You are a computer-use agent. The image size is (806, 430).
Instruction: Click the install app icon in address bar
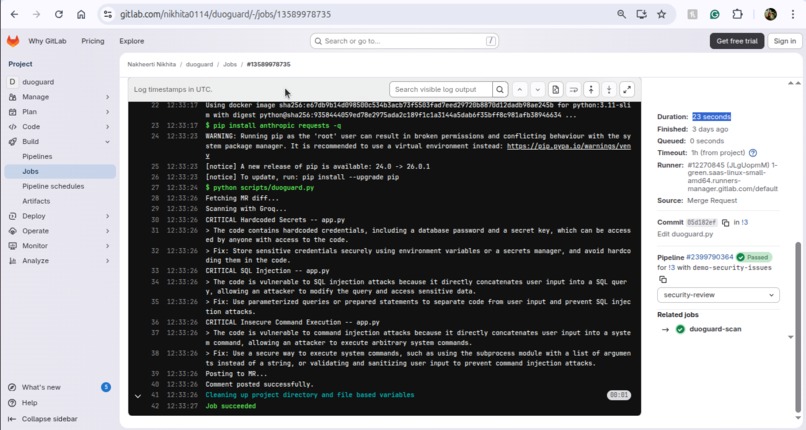pyautogui.click(x=642, y=14)
